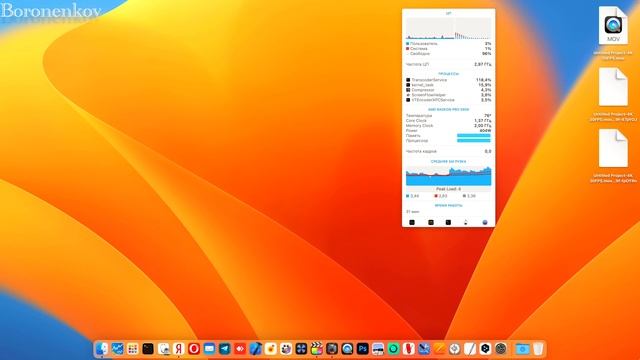This screenshot has width=640, height=360.
Task: Select the MOV video file on the desktop
Action: click(x=613, y=25)
